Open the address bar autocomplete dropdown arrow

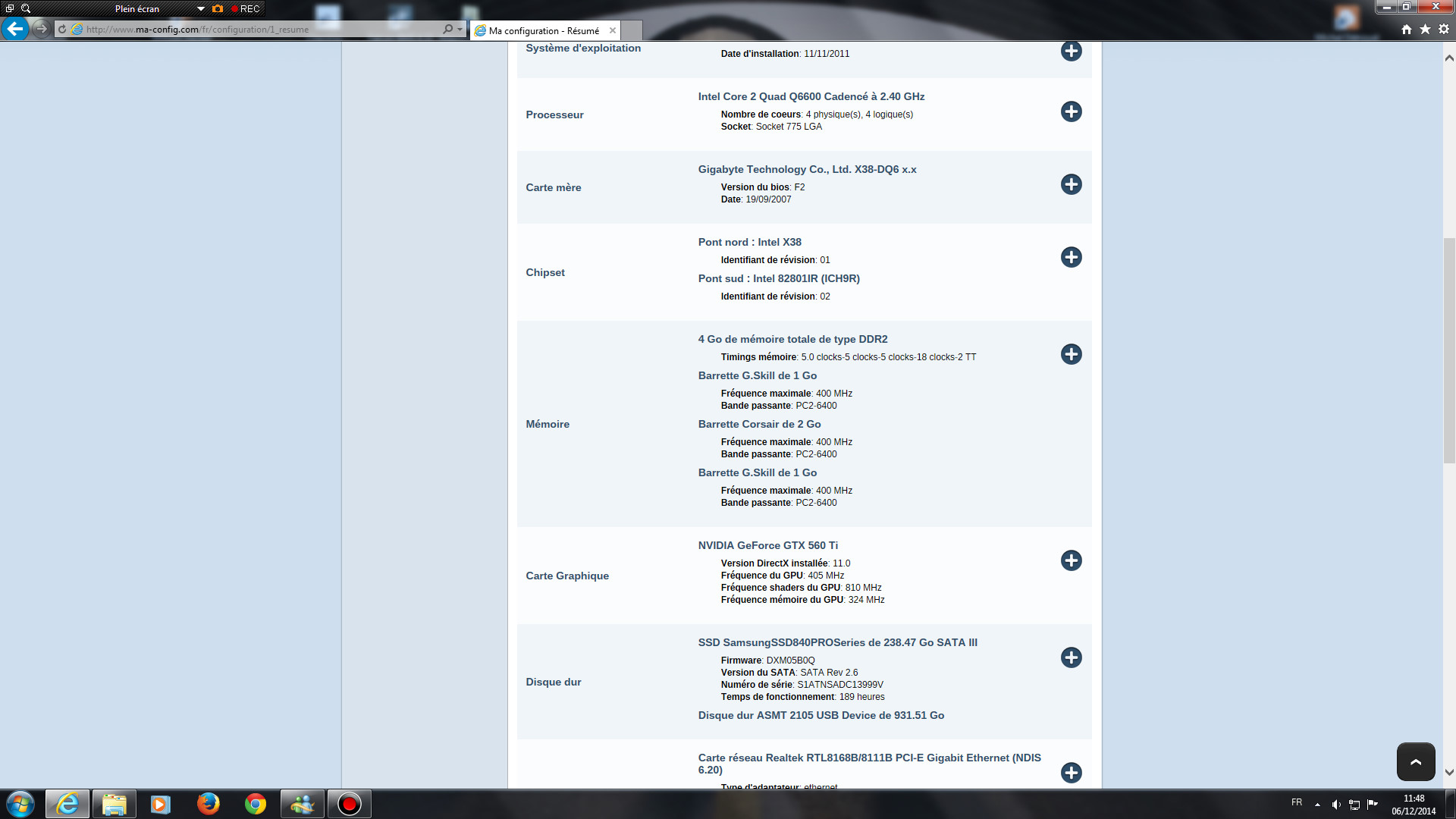[460, 30]
